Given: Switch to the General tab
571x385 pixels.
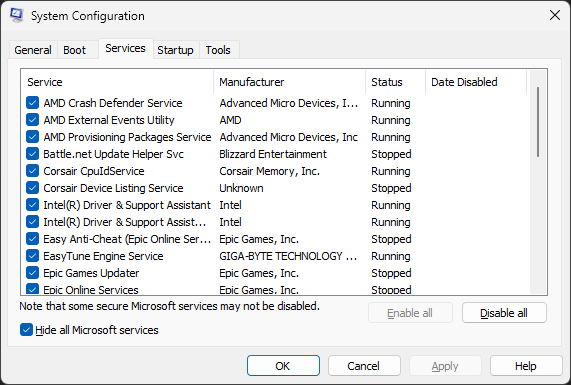Looking at the screenshot, I should click(33, 50).
